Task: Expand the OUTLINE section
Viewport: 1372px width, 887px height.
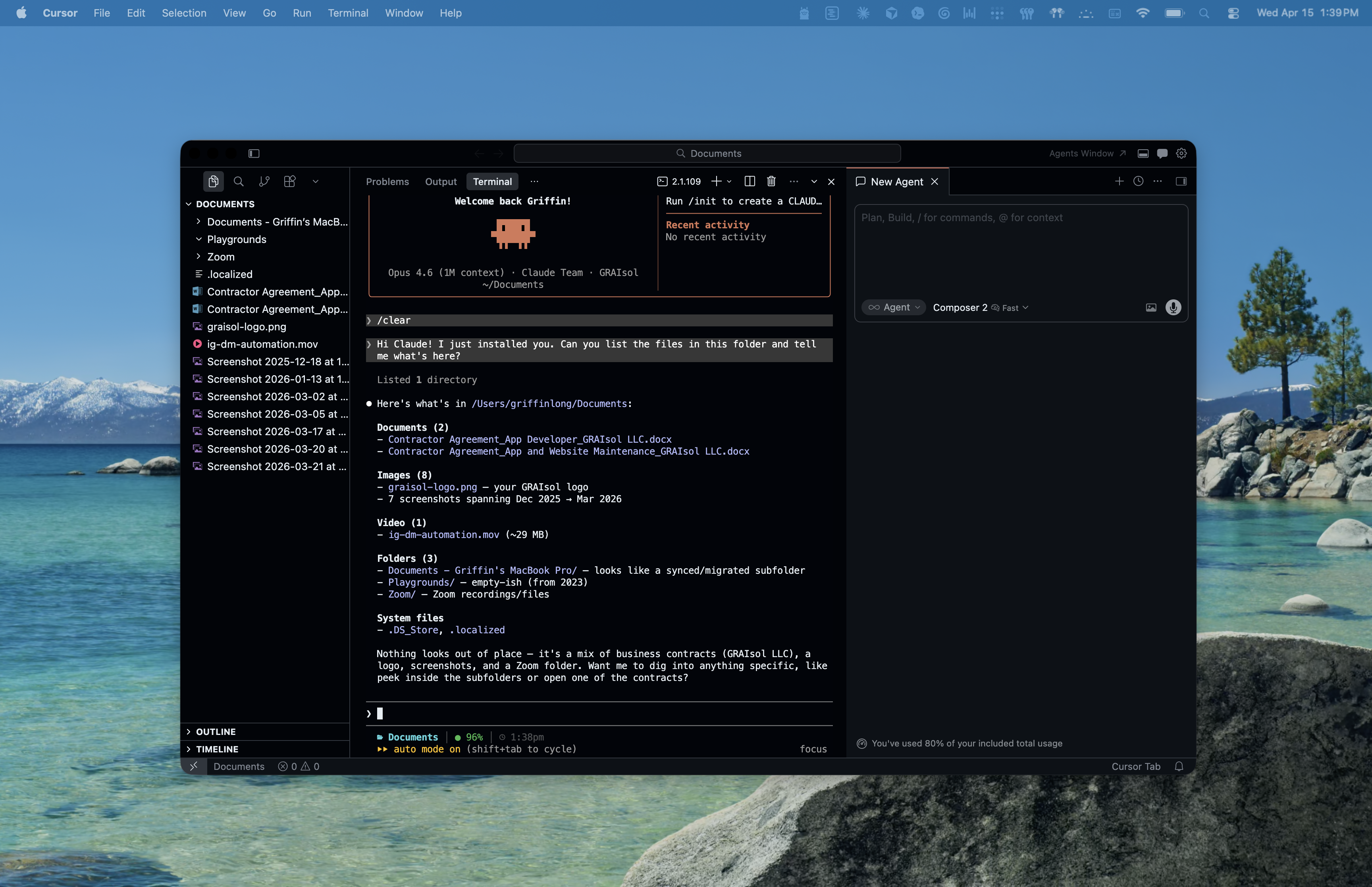Action: point(215,731)
